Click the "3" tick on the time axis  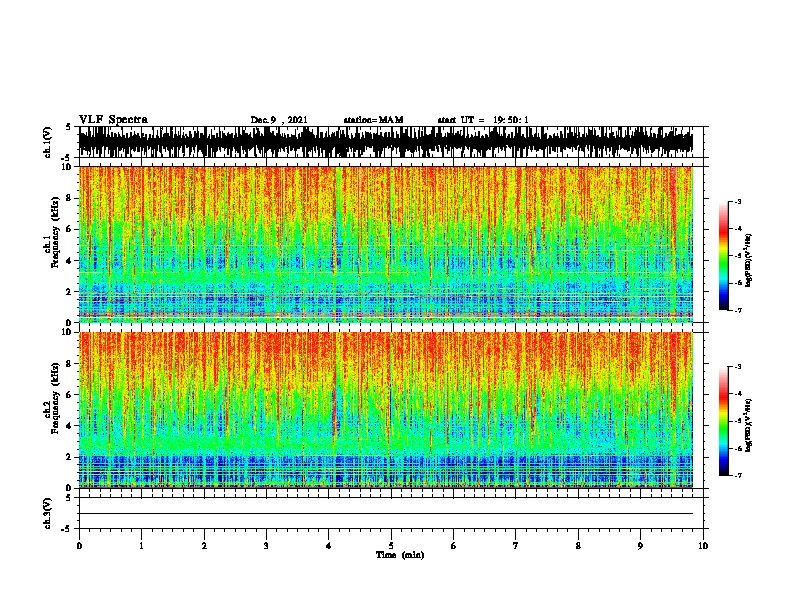pos(266,545)
